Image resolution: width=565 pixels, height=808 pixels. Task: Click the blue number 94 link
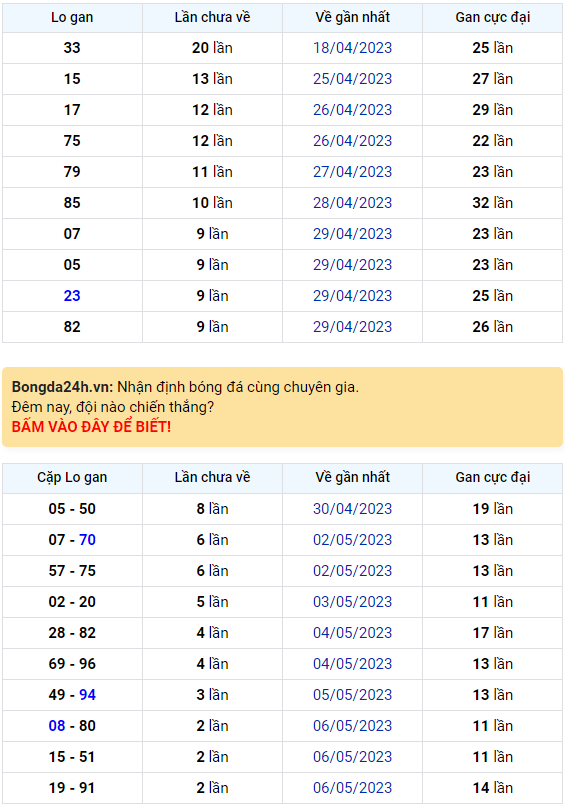coord(87,695)
